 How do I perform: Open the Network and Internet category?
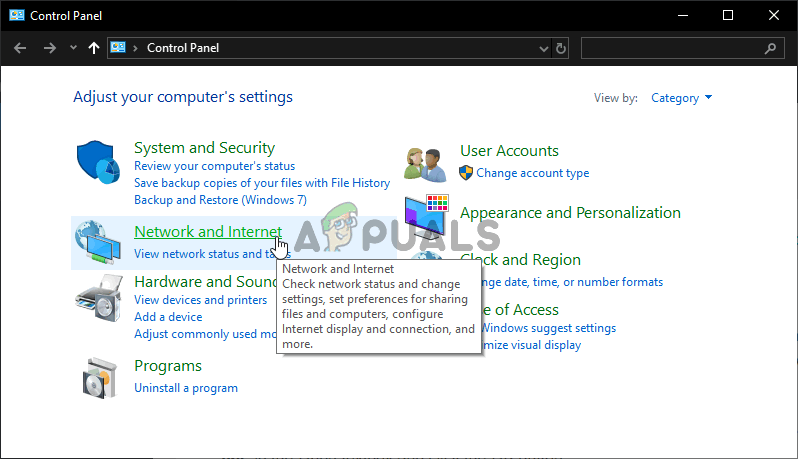(x=208, y=232)
